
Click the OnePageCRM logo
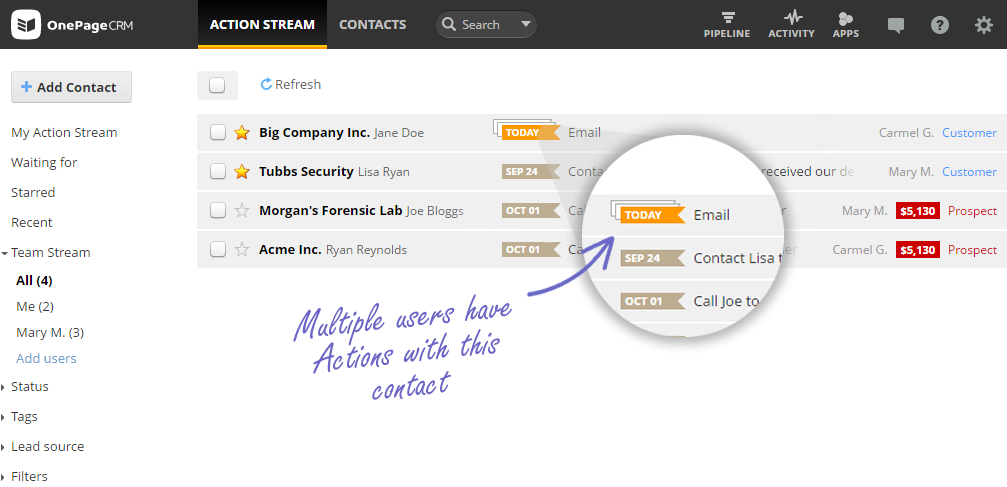coord(72,25)
